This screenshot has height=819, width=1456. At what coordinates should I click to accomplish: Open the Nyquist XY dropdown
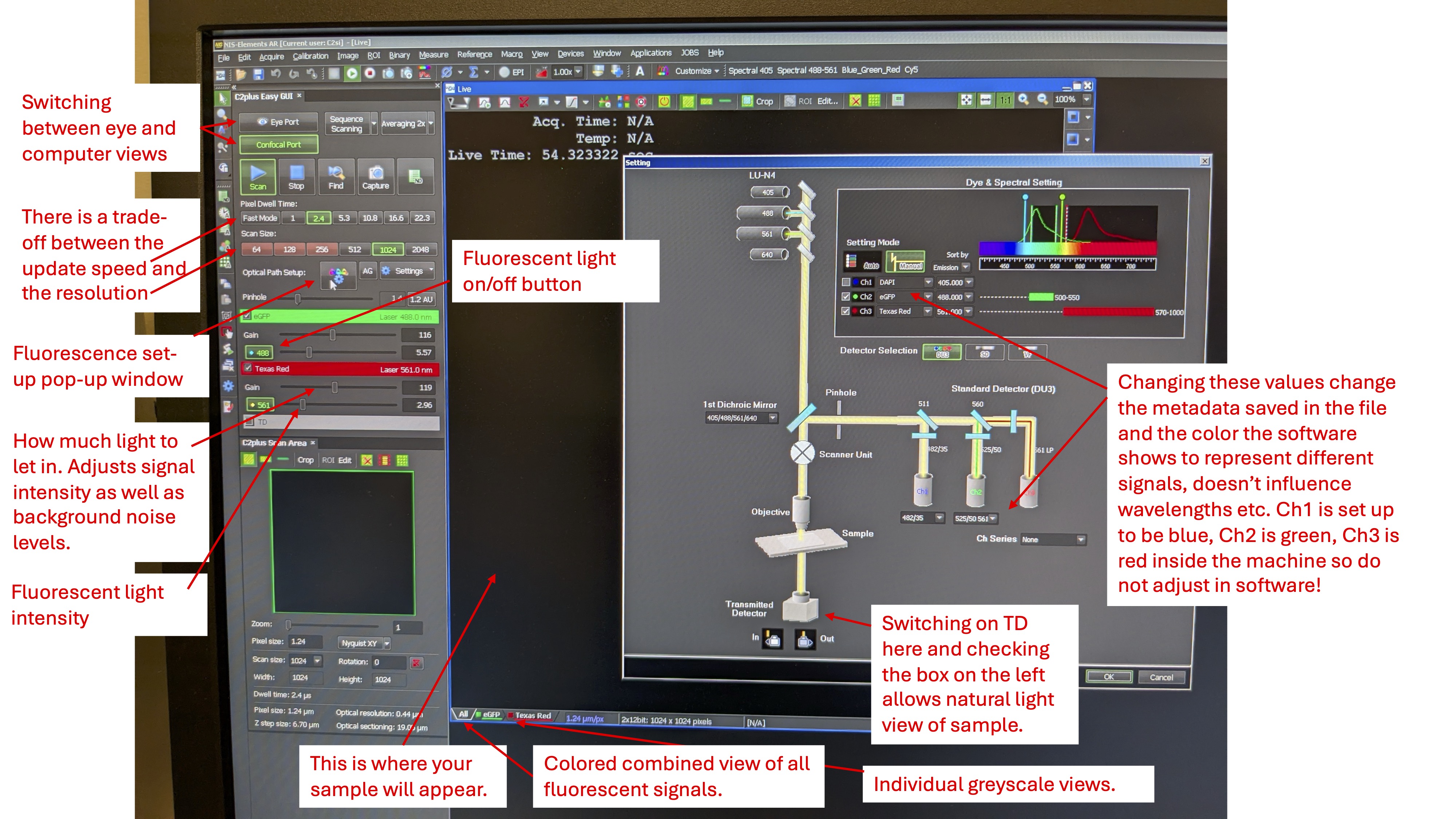click(387, 643)
